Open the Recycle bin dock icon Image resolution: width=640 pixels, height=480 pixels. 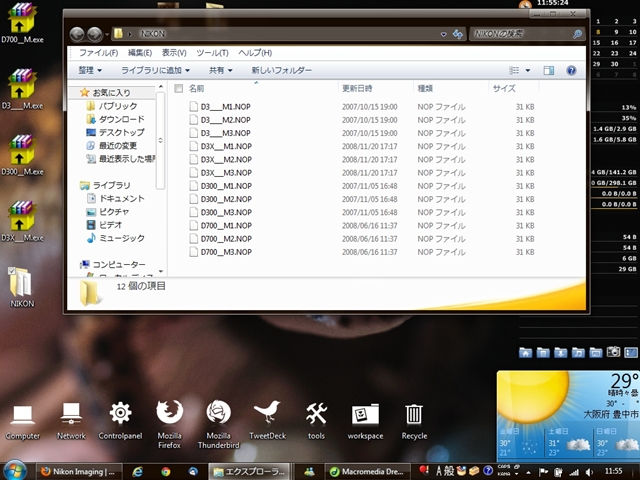pyautogui.click(x=414, y=413)
